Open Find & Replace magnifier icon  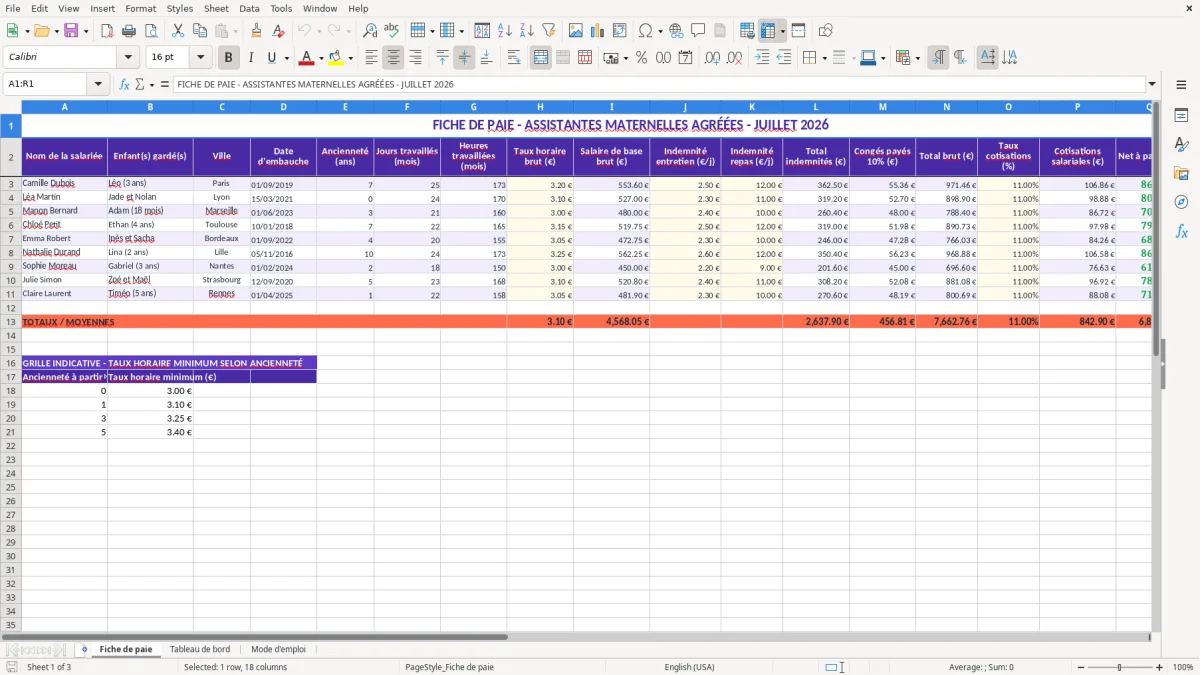[370, 31]
